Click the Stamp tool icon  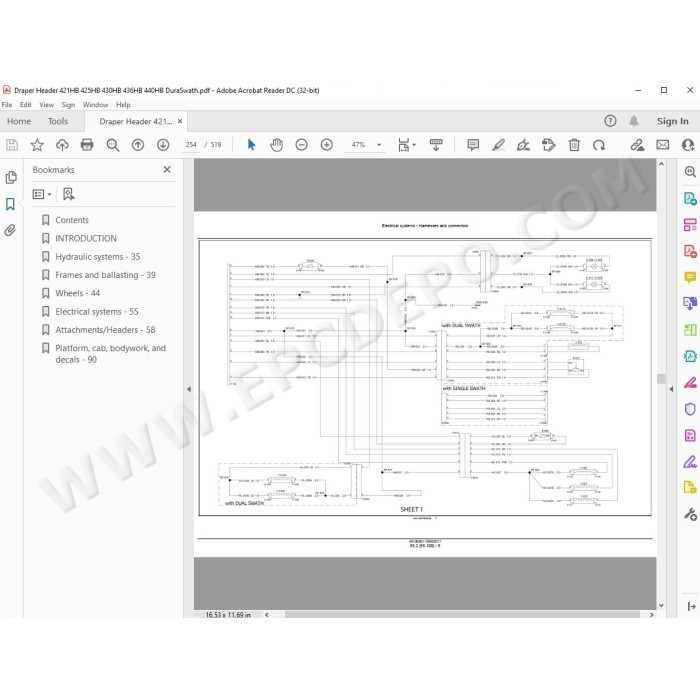coord(548,145)
